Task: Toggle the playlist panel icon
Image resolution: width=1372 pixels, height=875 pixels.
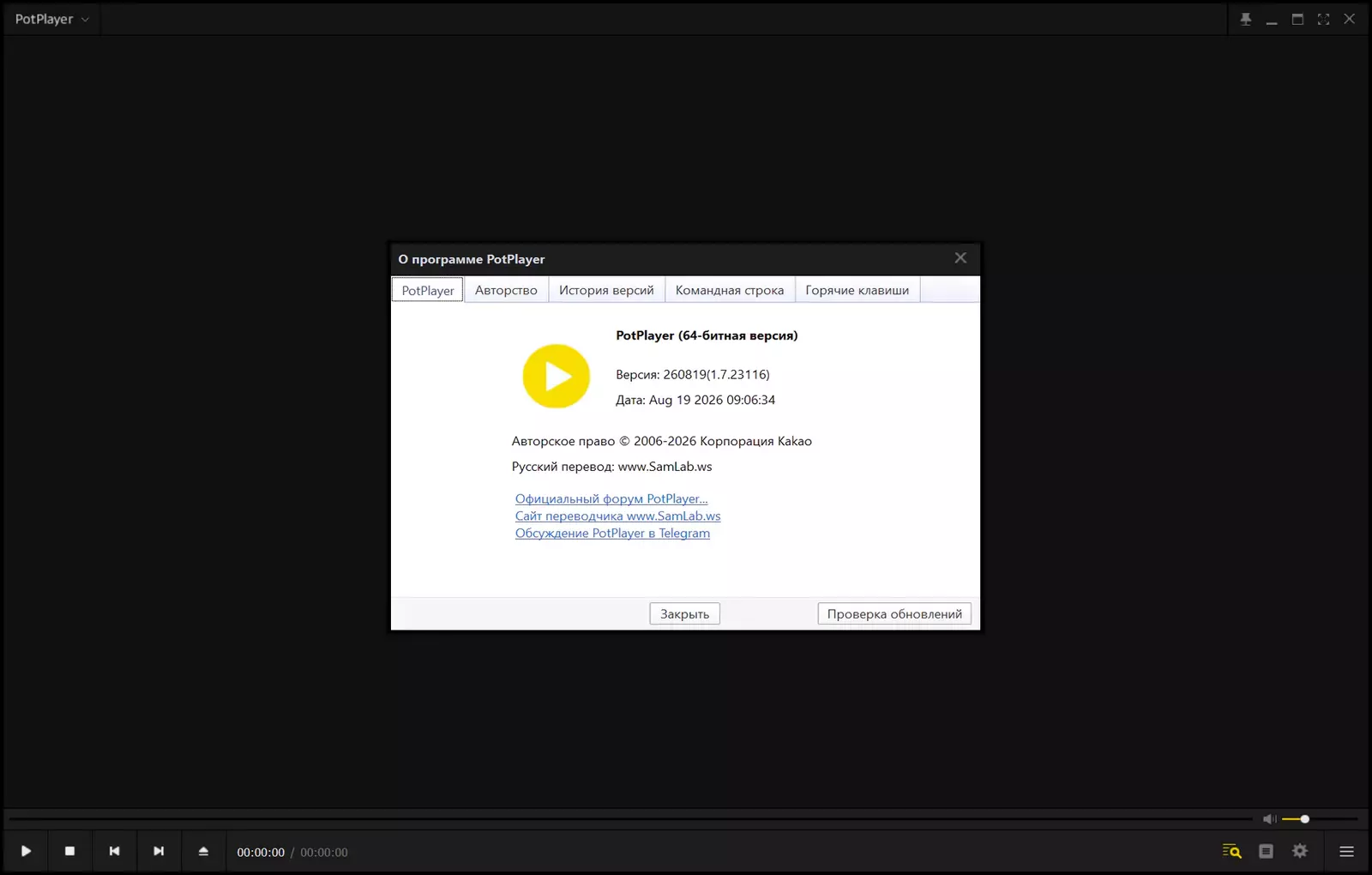Action: click(x=1266, y=851)
